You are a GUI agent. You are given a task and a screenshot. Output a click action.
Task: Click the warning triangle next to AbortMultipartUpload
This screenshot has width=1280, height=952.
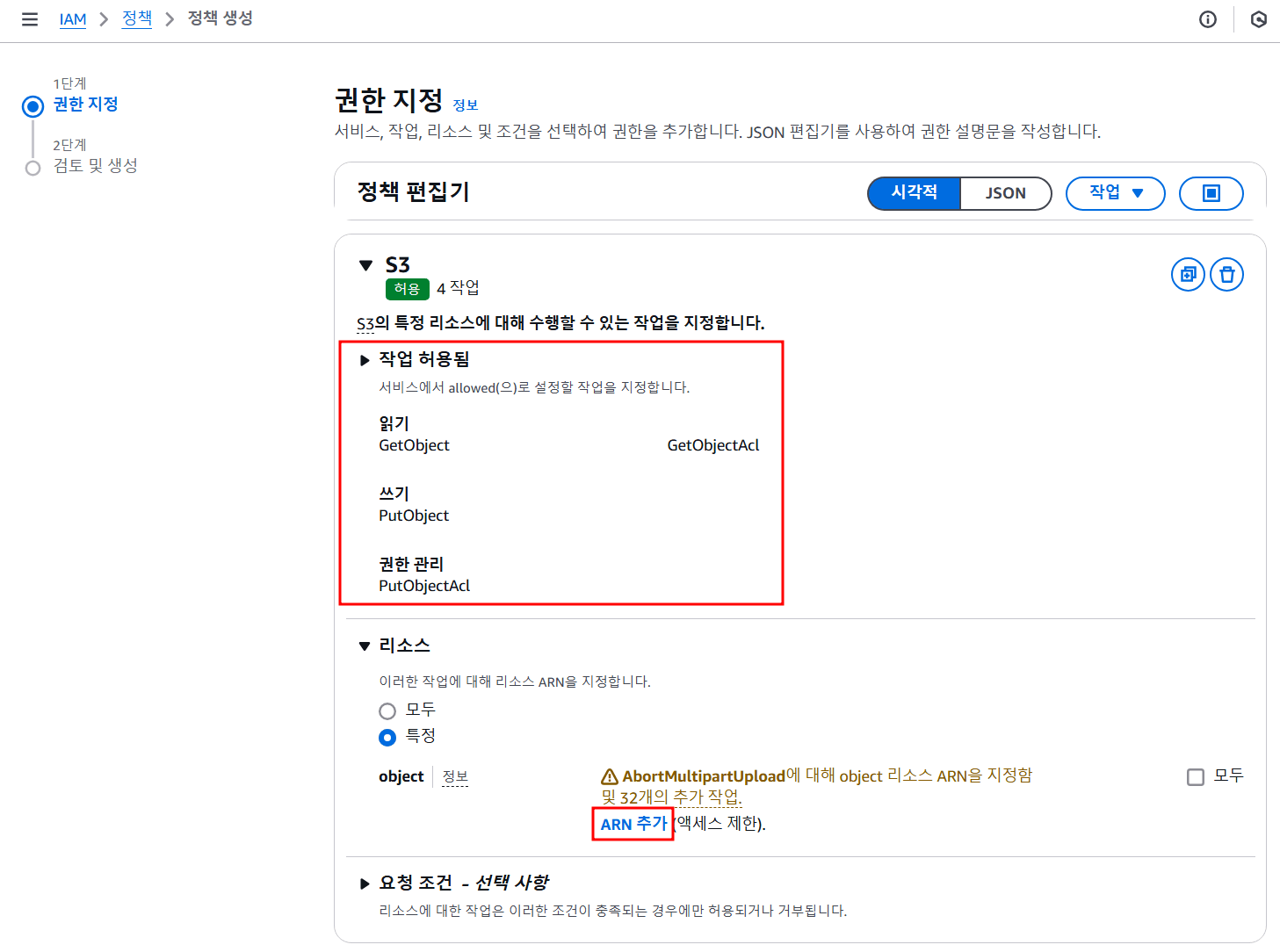click(x=609, y=776)
